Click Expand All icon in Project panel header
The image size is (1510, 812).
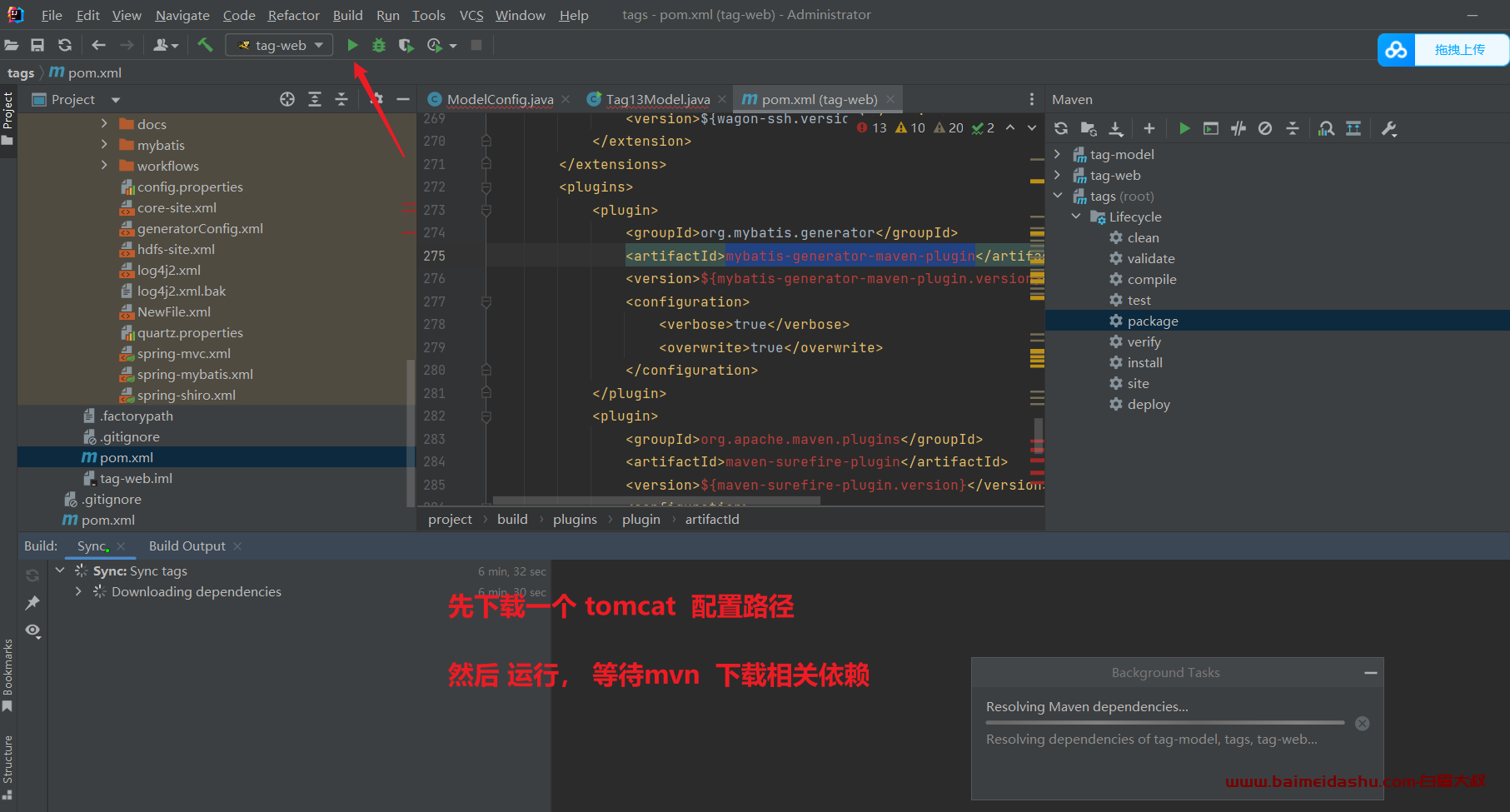pos(315,99)
